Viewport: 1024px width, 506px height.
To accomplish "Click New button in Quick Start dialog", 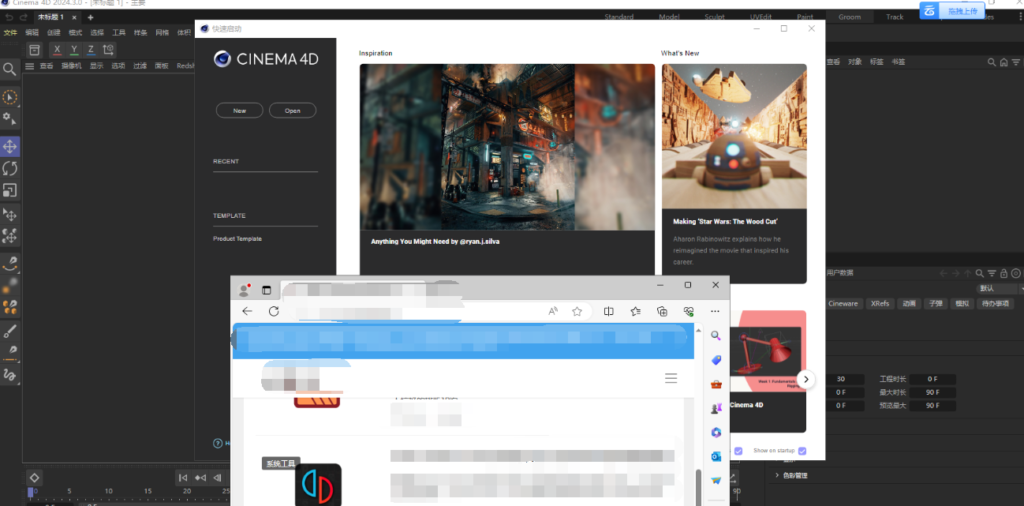I will tap(240, 111).
